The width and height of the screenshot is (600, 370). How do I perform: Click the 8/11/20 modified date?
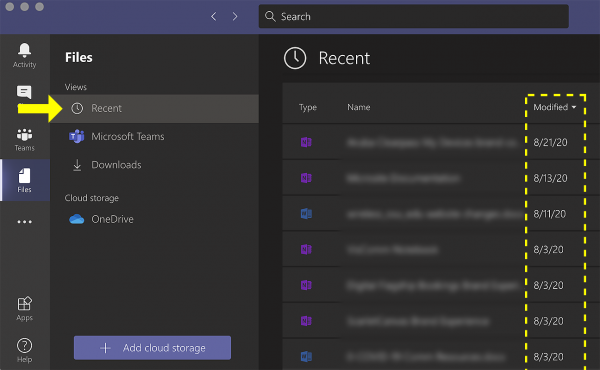549,214
